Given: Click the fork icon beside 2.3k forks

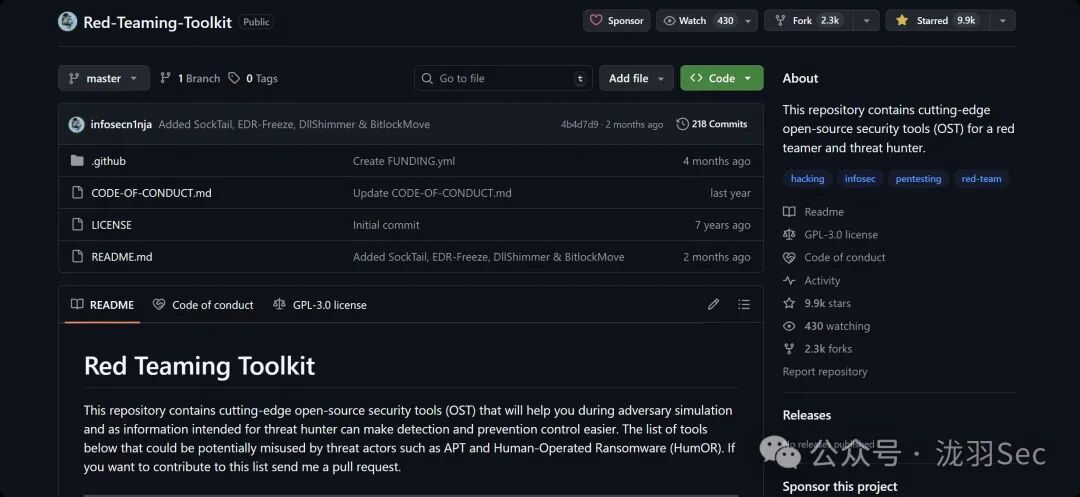Looking at the screenshot, I should point(789,349).
